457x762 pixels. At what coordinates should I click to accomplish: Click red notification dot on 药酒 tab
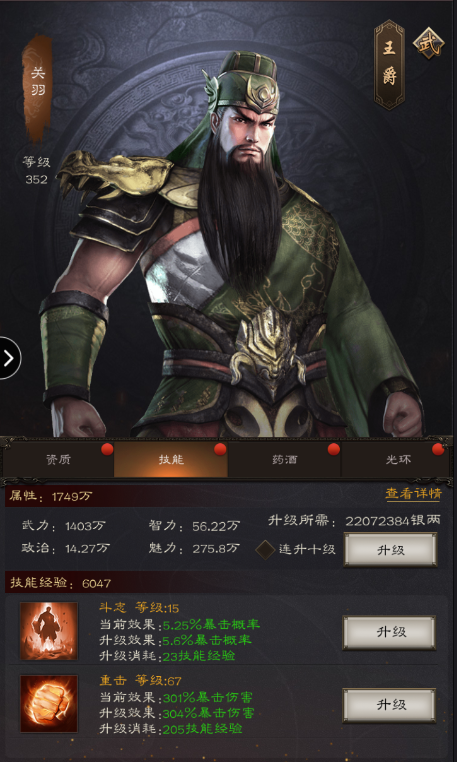point(334,449)
